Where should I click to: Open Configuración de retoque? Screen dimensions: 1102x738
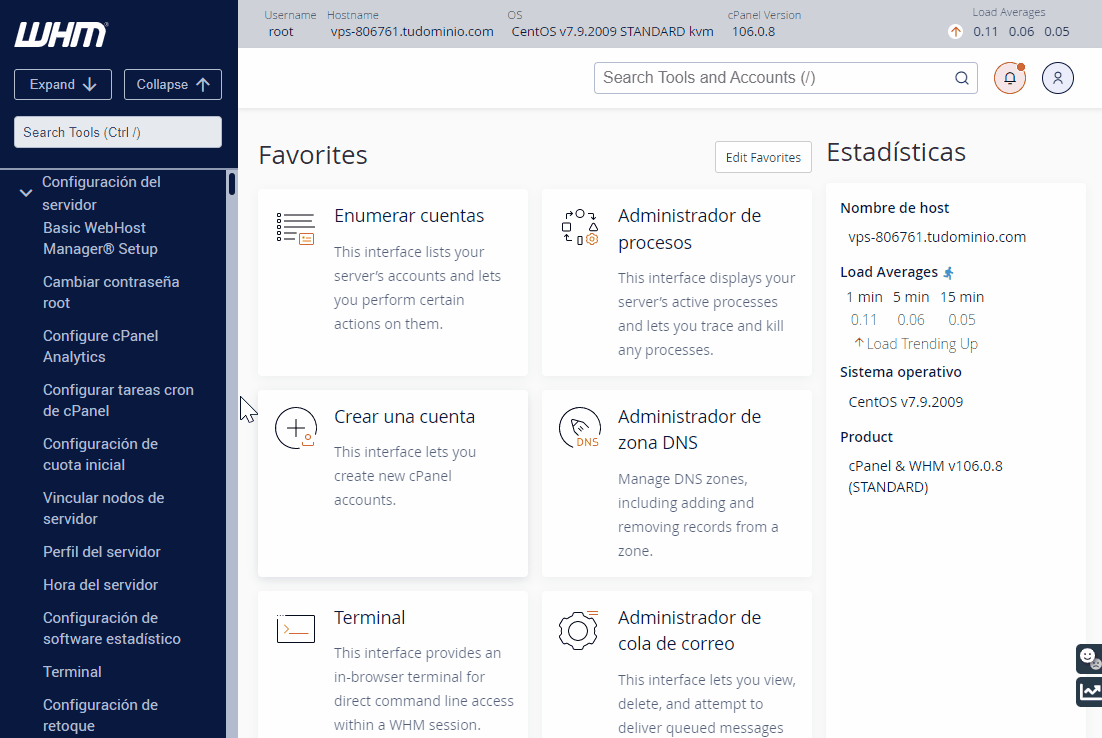tap(101, 716)
